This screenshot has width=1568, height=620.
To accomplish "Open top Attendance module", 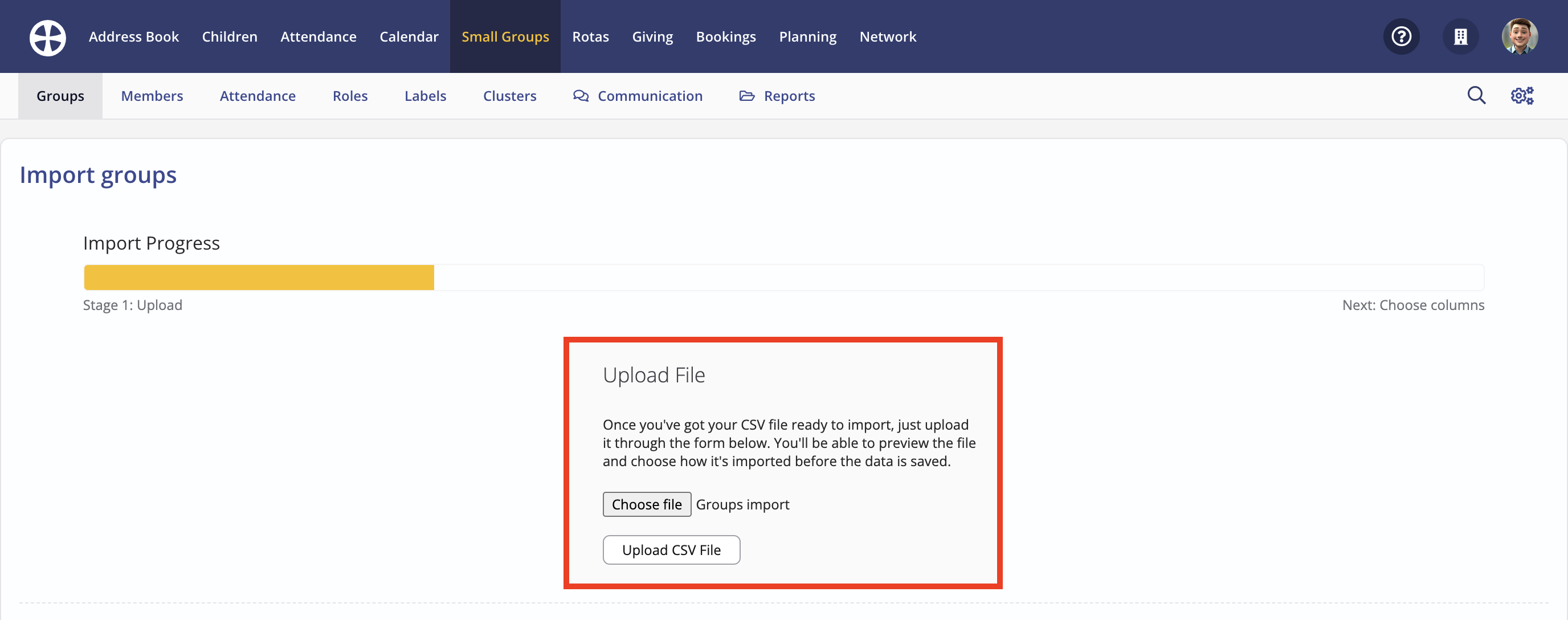I will pyautogui.click(x=318, y=36).
